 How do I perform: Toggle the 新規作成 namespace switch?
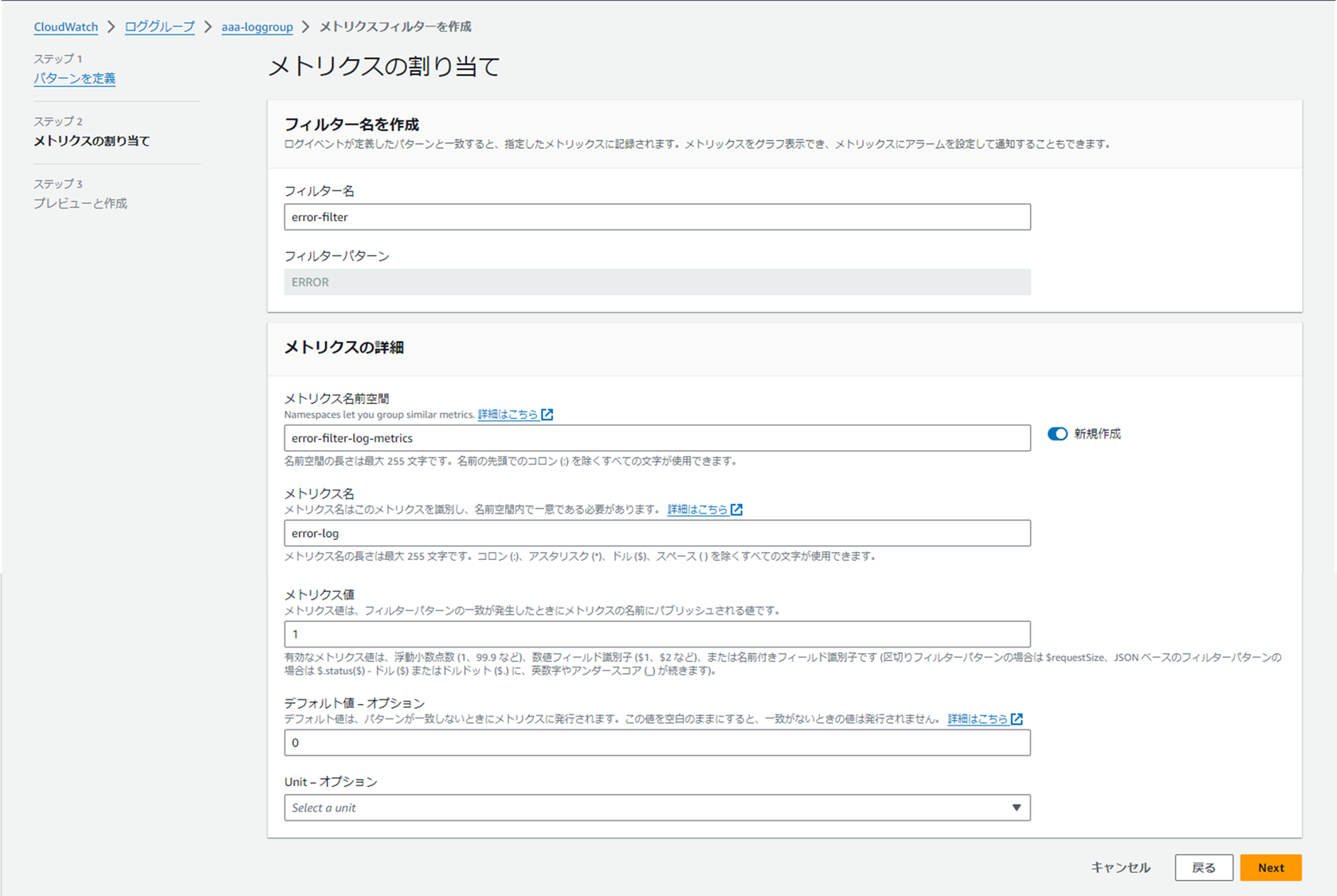pos(1057,434)
